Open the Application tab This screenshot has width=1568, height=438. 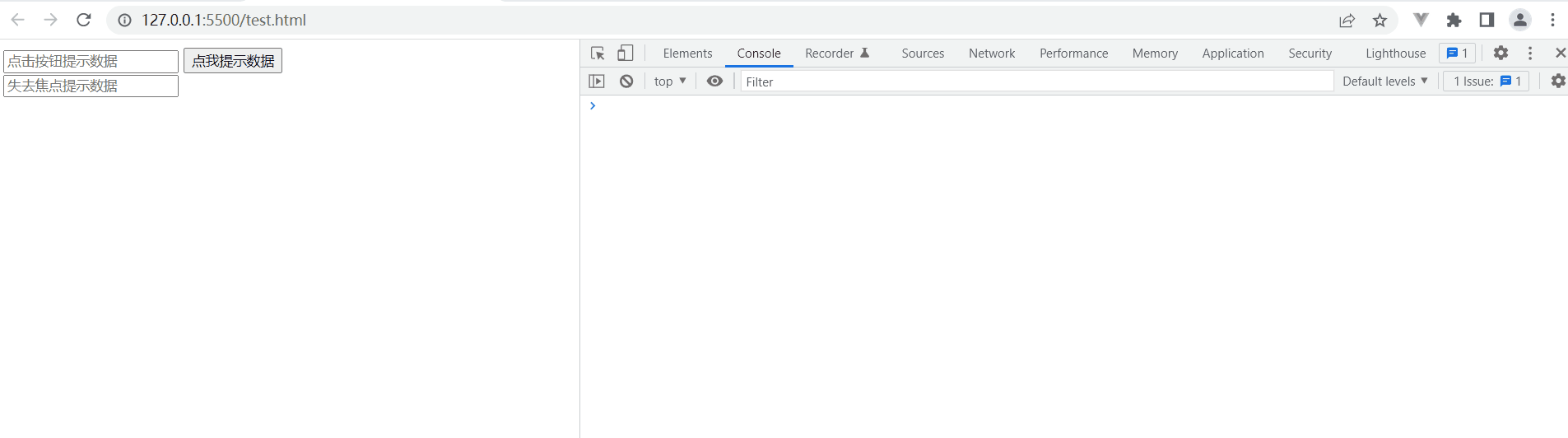point(1233,54)
